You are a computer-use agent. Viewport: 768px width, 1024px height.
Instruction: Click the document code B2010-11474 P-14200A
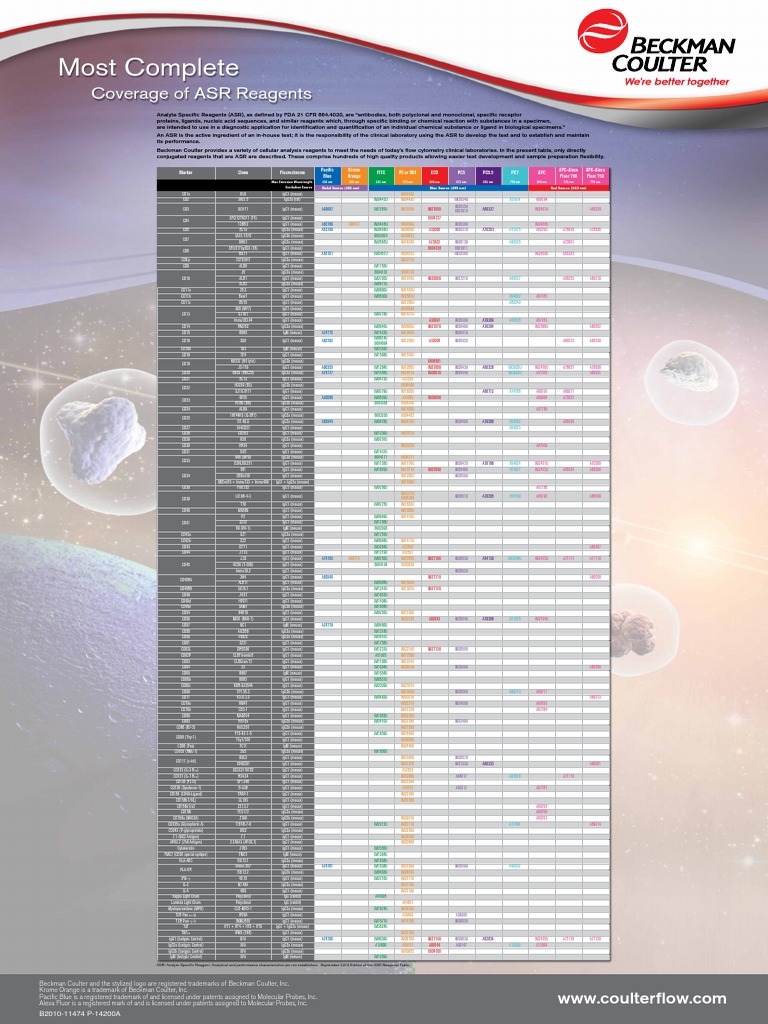point(80,1013)
